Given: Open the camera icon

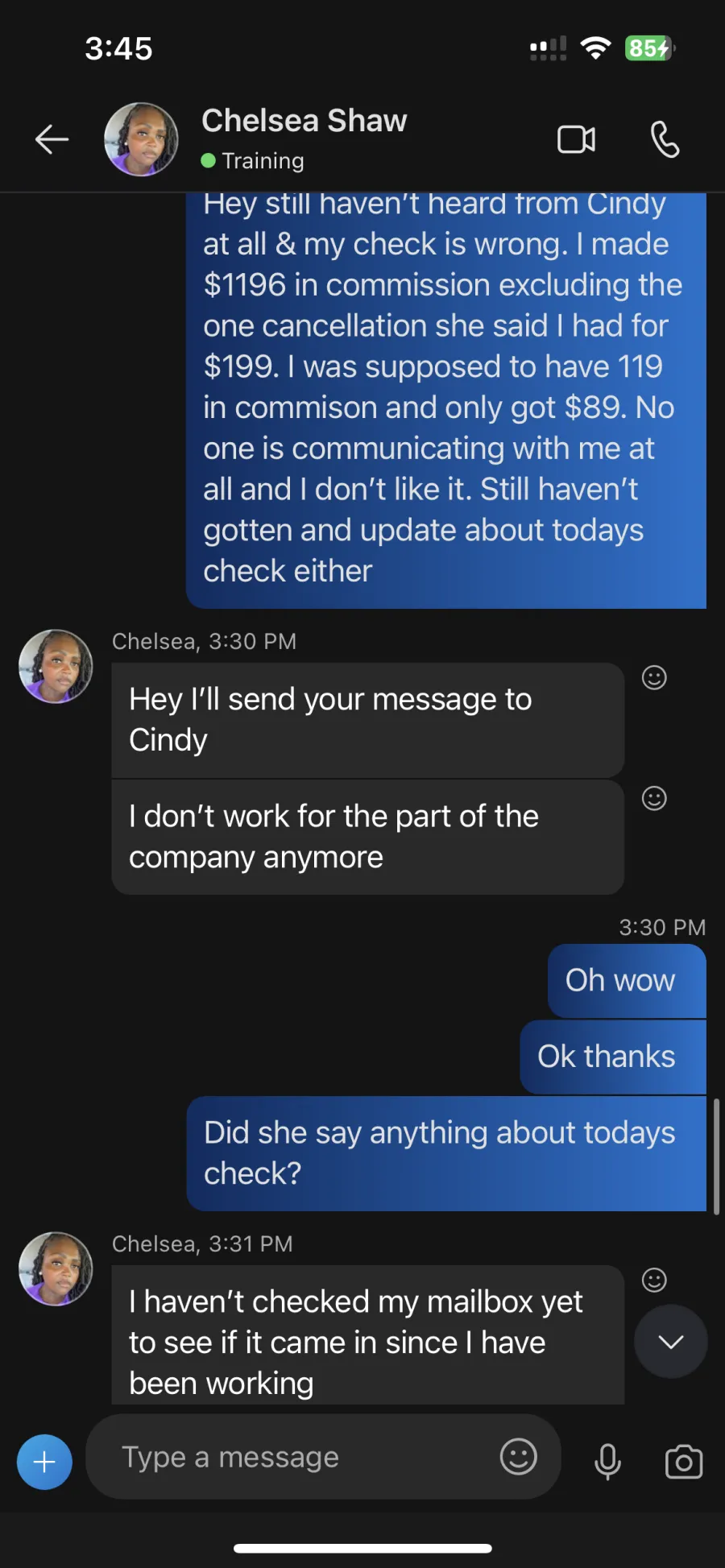Looking at the screenshot, I should click(684, 1461).
